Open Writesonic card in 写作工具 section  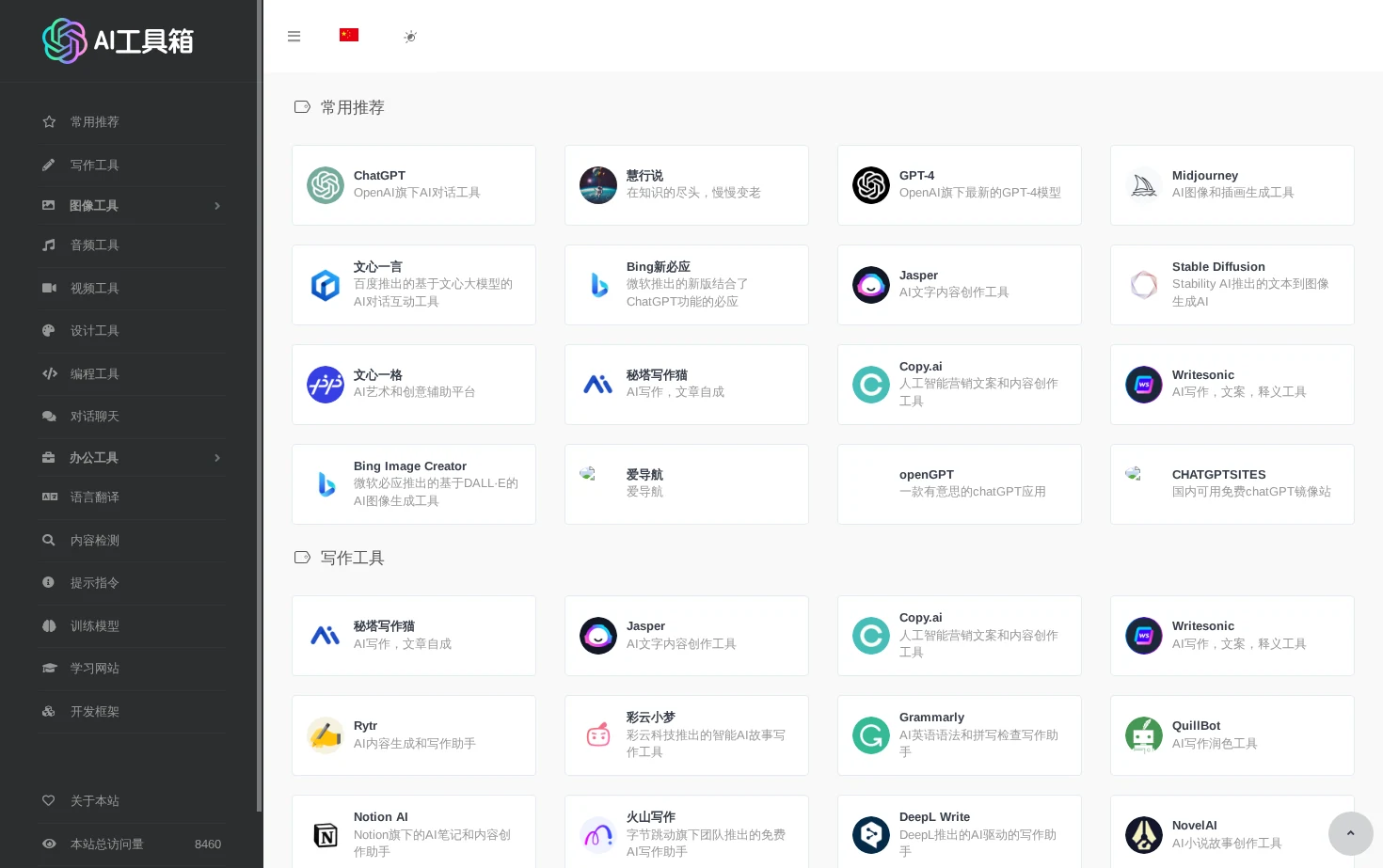point(1232,636)
